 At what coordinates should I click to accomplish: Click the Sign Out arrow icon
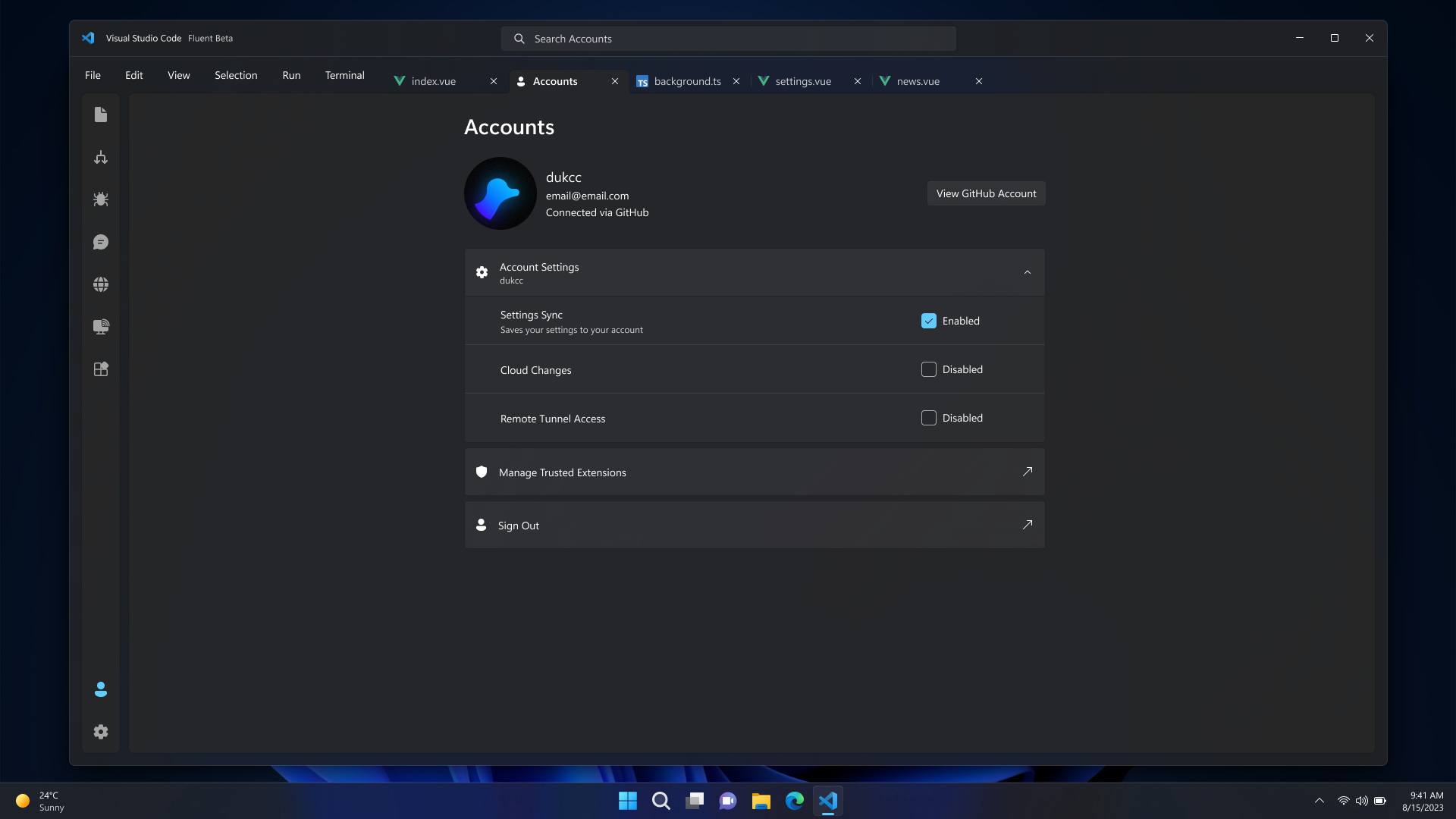(x=1028, y=525)
